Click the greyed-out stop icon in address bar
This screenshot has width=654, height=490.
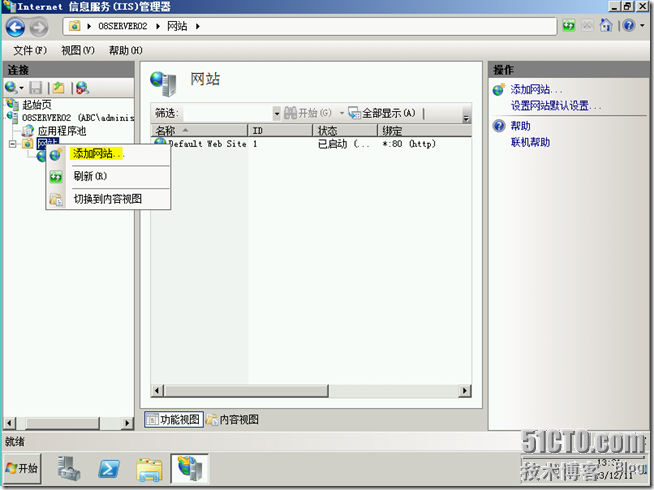(587, 26)
